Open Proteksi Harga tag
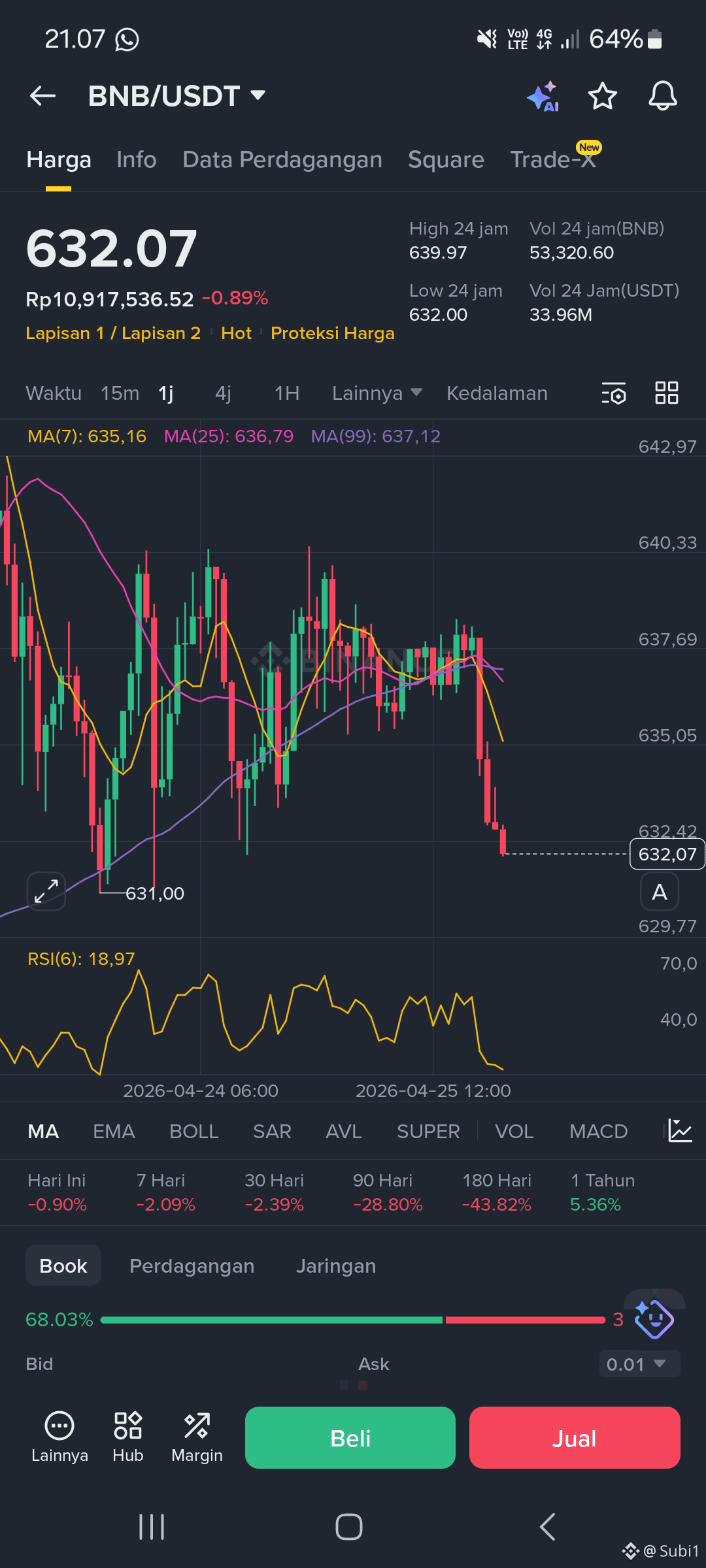The image size is (706, 1568). pyautogui.click(x=333, y=333)
